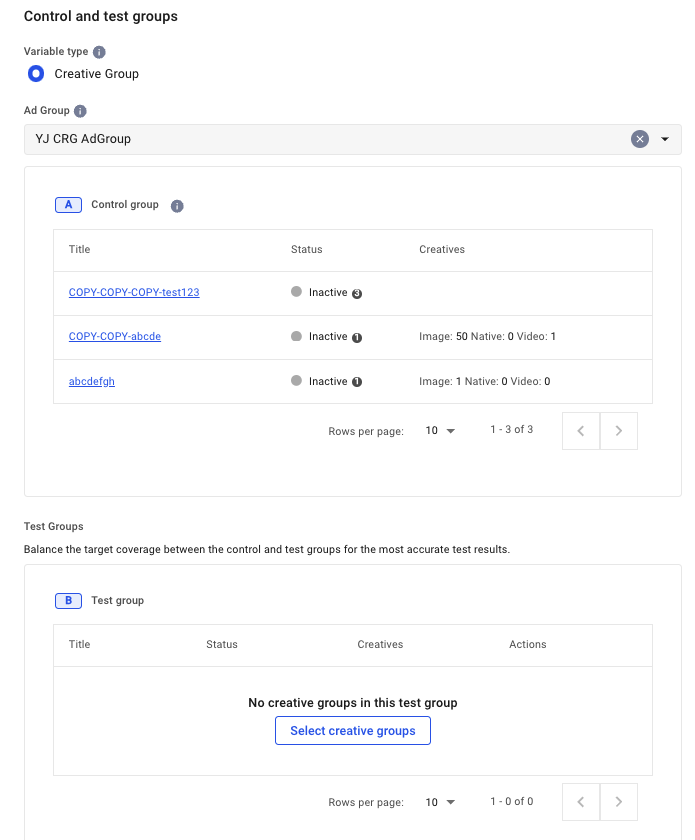The image size is (695, 840).
Task: Go to previous page in Control group table
Action: point(582,431)
